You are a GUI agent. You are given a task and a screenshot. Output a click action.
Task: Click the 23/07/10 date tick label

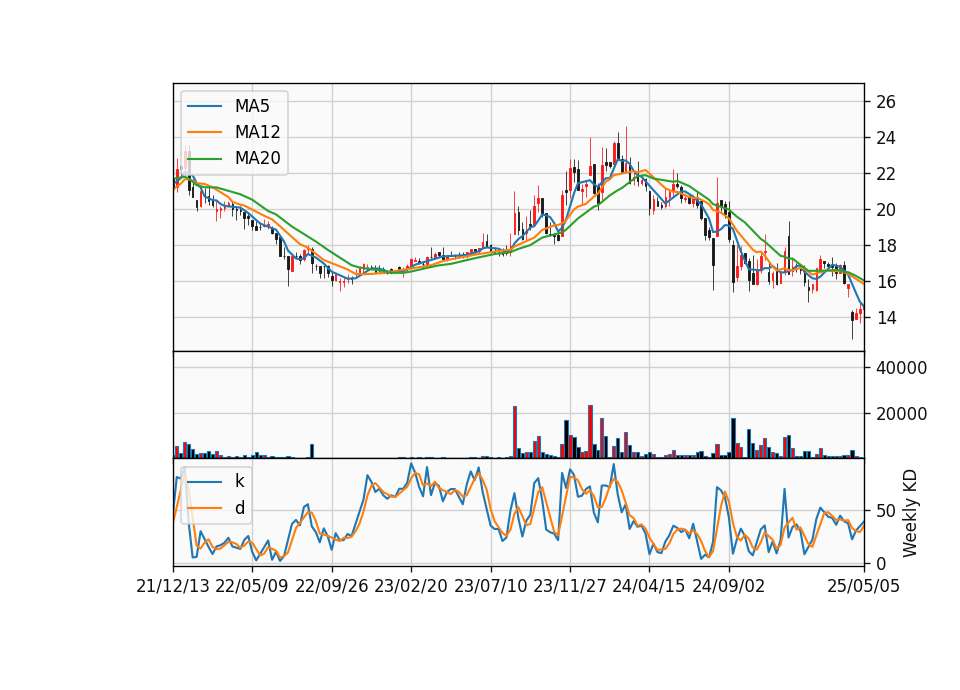point(490,586)
